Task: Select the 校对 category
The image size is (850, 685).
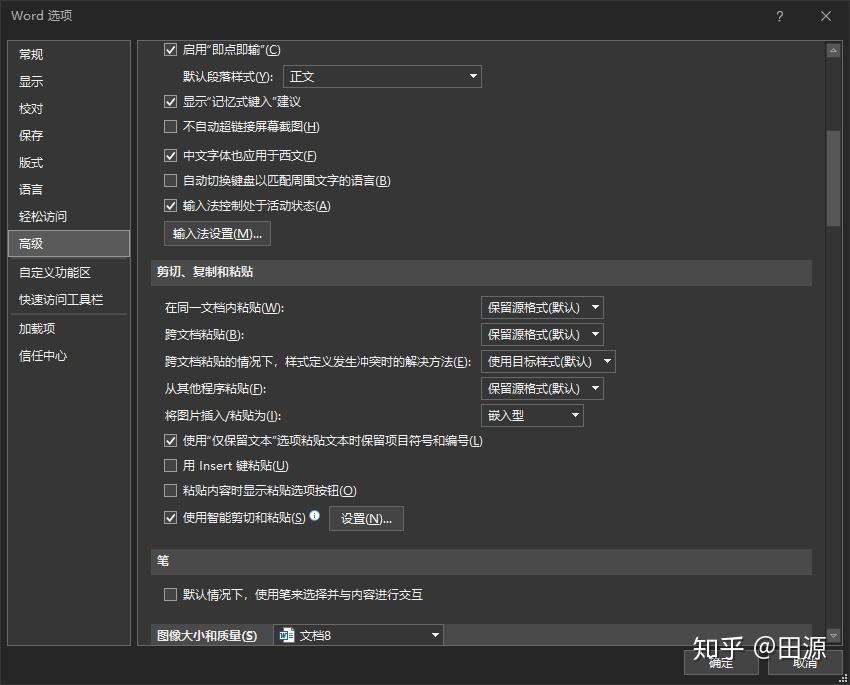Action: (x=69, y=108)
